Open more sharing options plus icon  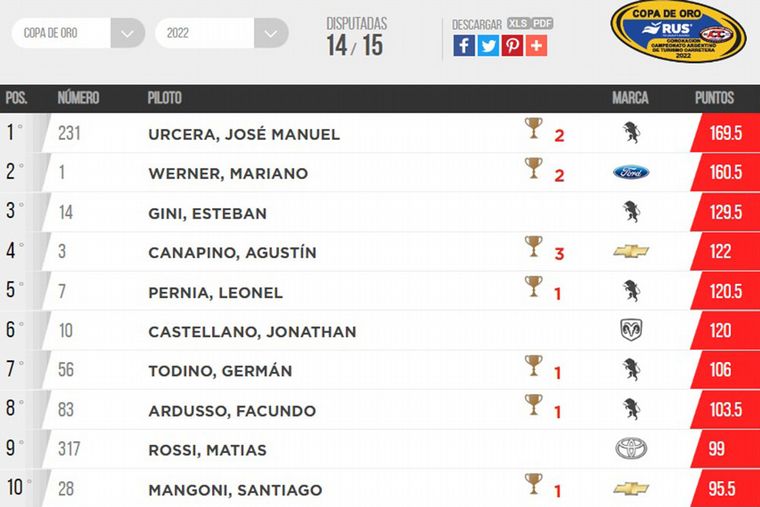(x=536, y=45)
